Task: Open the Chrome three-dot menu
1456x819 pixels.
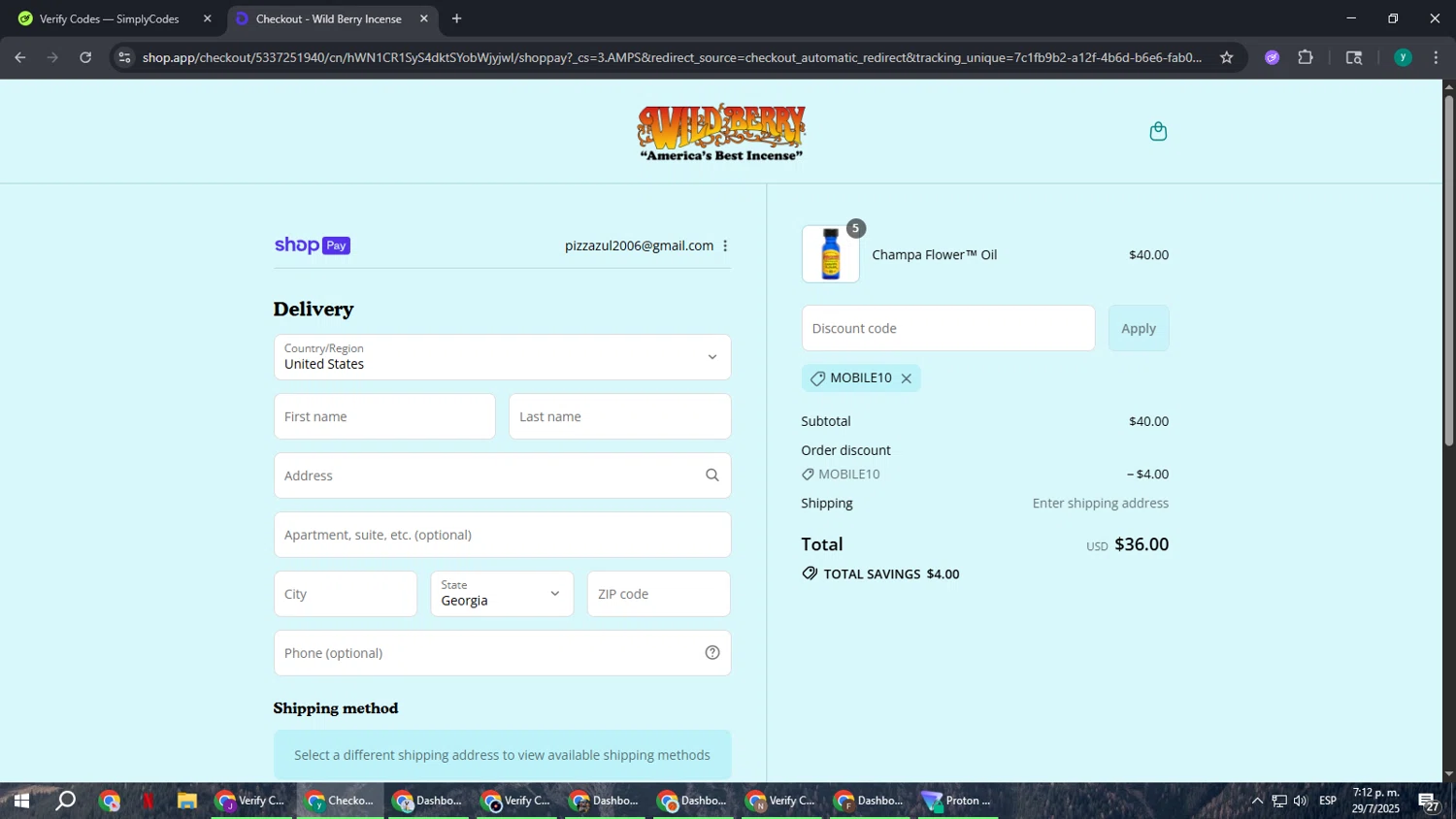Action: (1436, 57)
